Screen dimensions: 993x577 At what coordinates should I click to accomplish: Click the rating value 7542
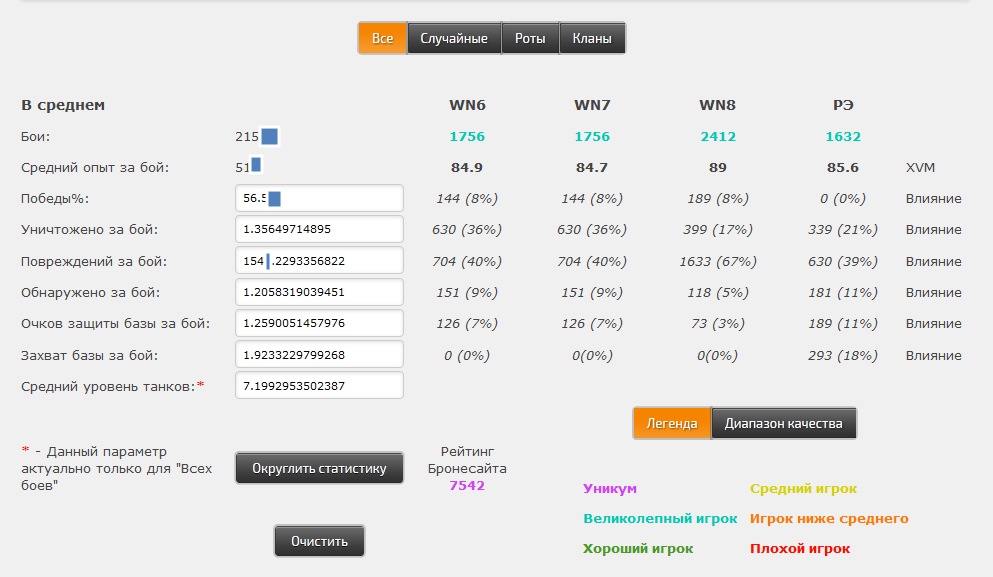click(x=467, y=485)
